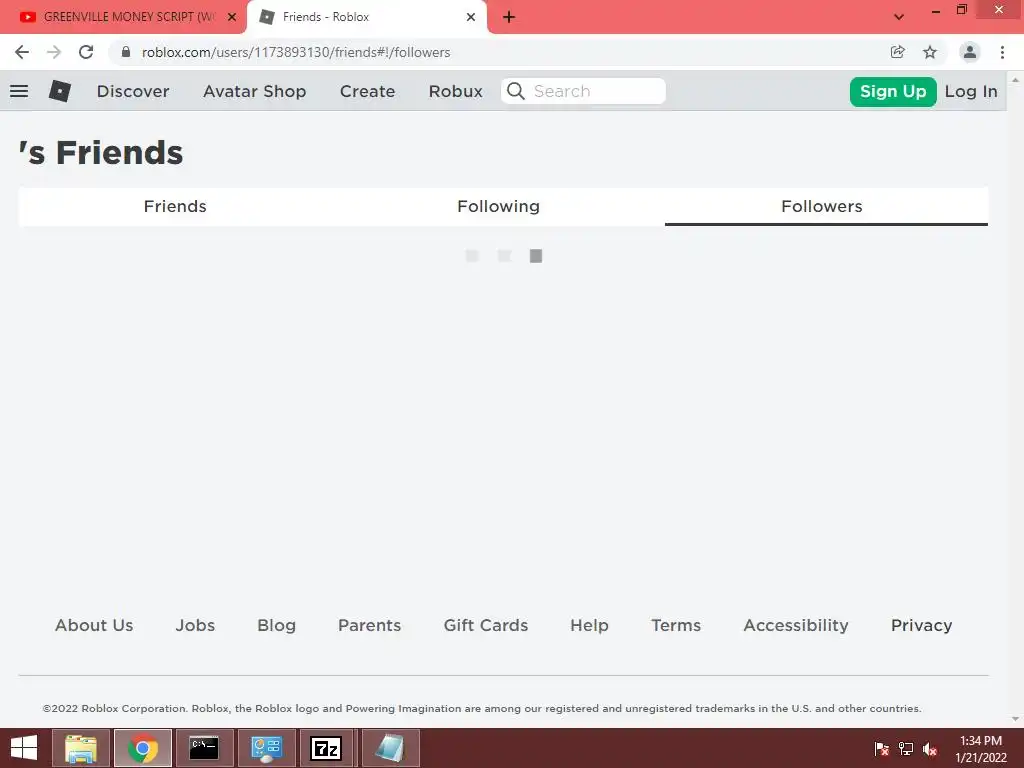View the Privacy footer link
This screenshot has width=1024, height=768.
pos(921,625)
